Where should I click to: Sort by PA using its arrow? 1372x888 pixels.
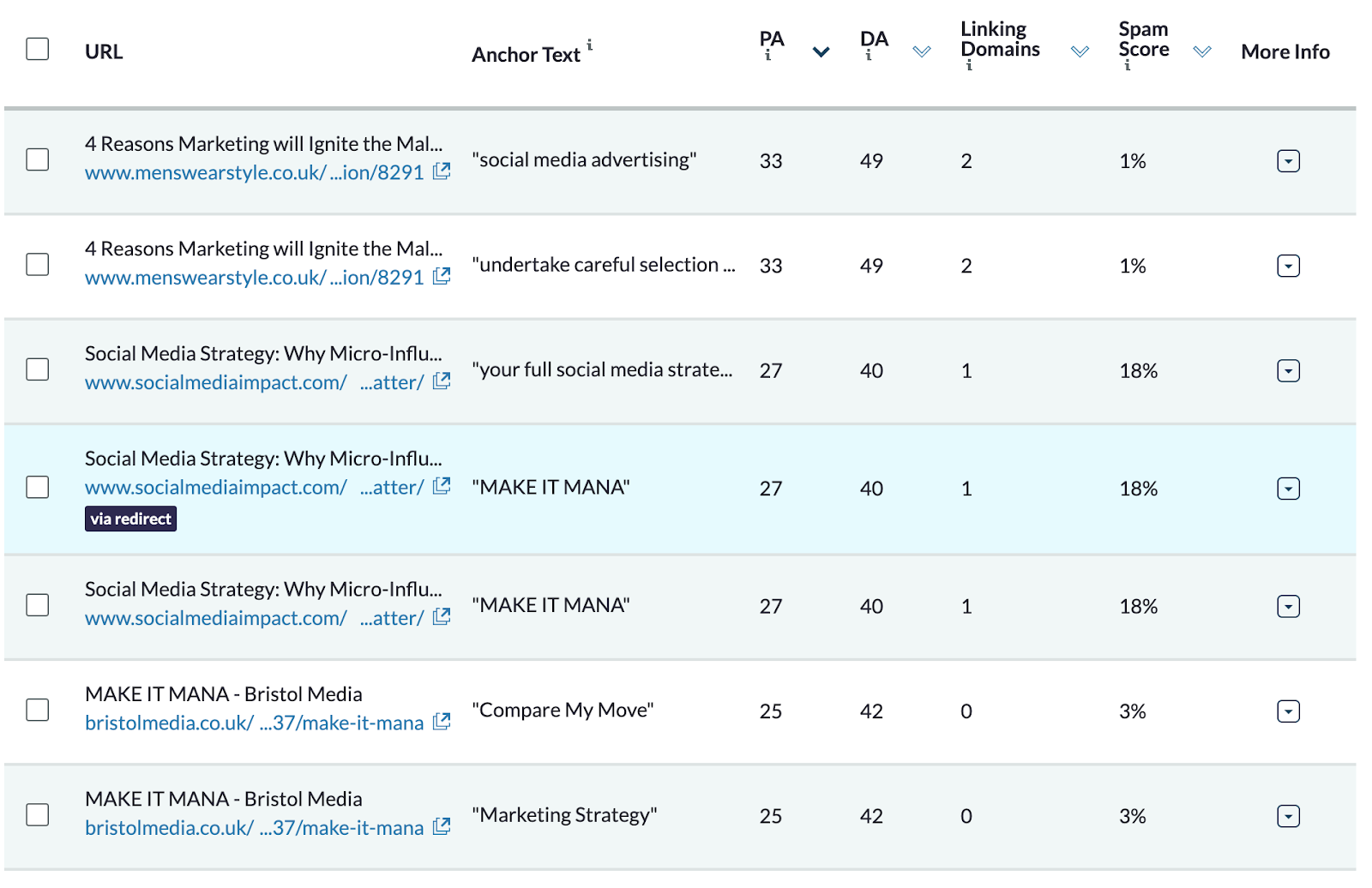pos(821,52)
